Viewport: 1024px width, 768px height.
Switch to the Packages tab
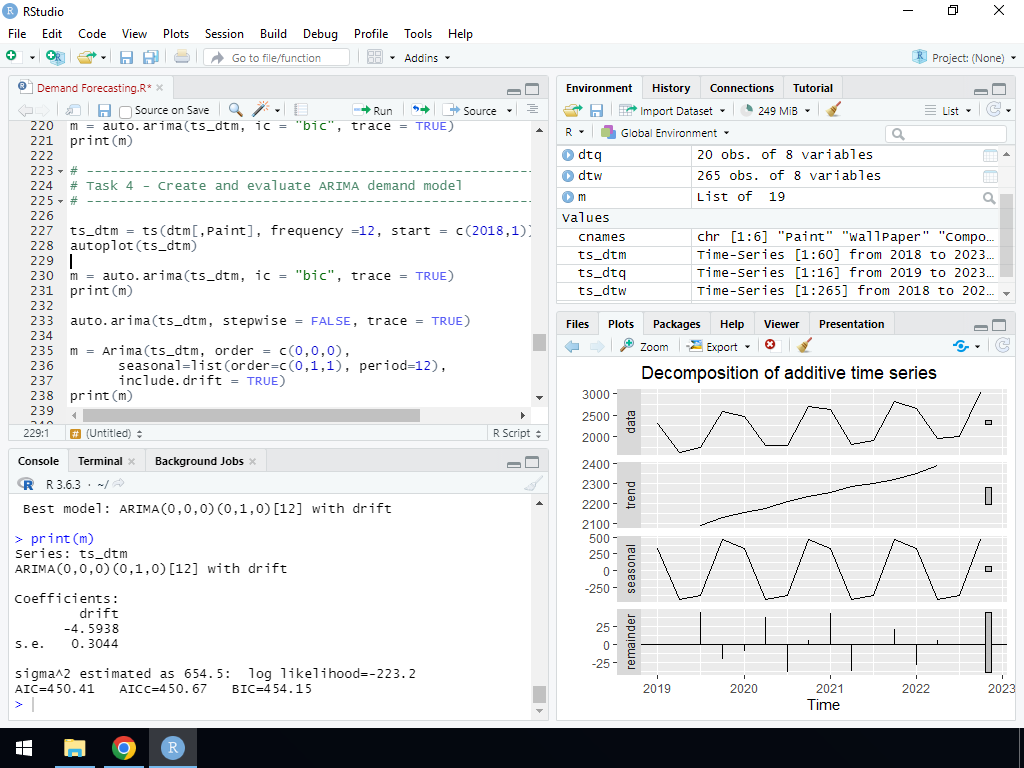[676, 324]
